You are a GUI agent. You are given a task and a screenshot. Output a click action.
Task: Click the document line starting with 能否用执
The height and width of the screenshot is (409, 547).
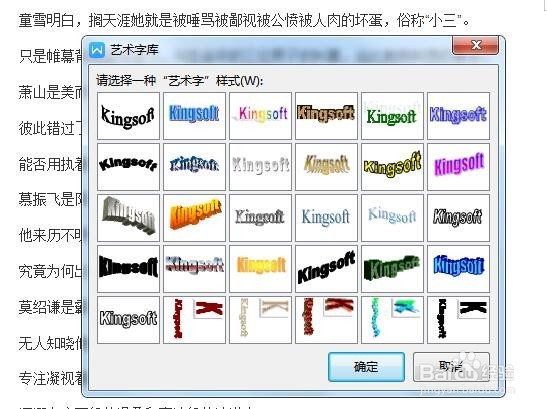click(x=50, y=164)
